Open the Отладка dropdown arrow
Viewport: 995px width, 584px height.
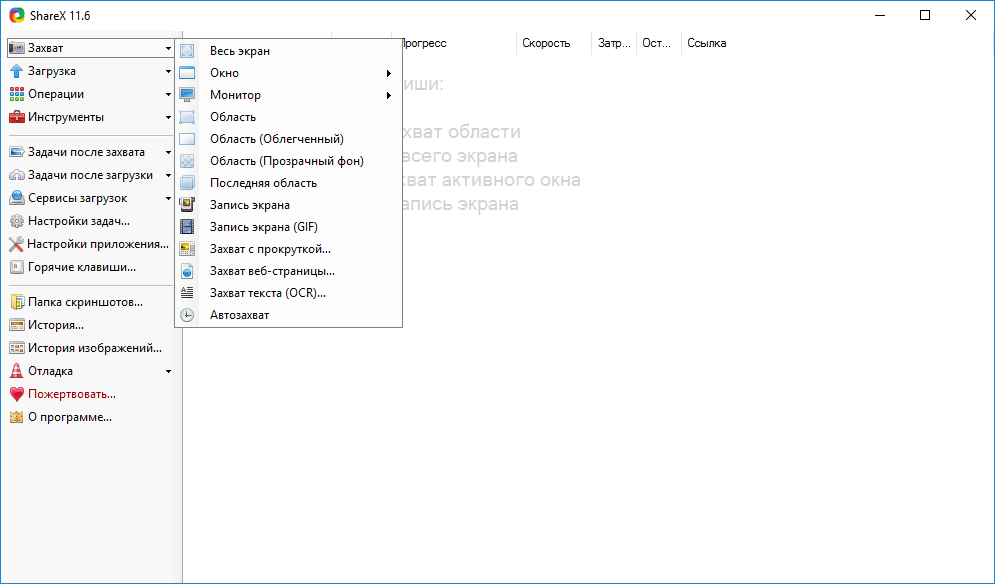(x=168, y=371)
